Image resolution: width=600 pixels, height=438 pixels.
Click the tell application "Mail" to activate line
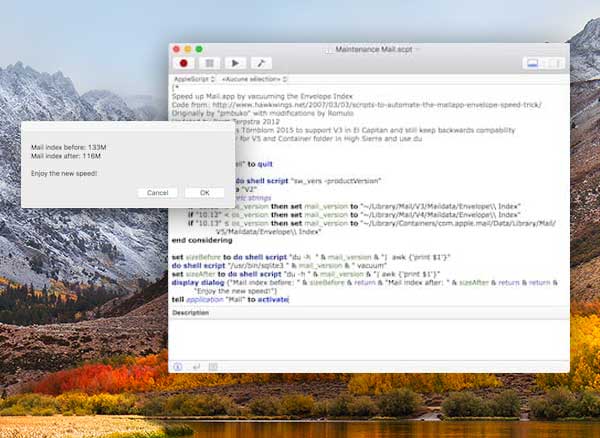(230, 300)
